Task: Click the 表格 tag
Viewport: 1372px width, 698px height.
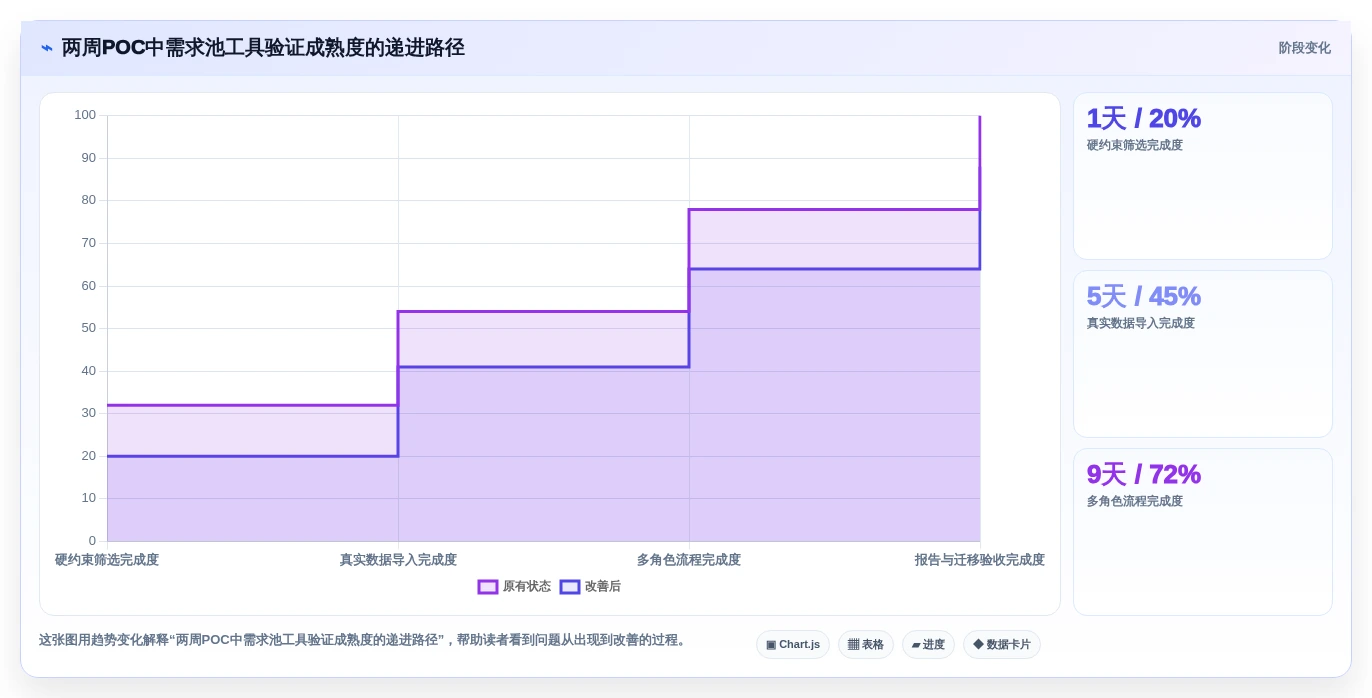Action: (x=866, y=645)
